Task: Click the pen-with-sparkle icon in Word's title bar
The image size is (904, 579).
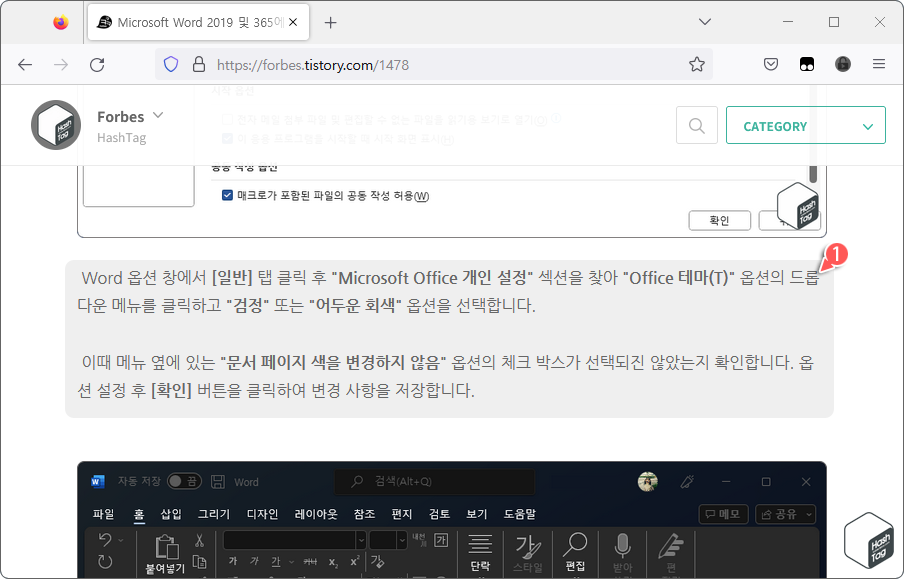Action: point(687,482)
